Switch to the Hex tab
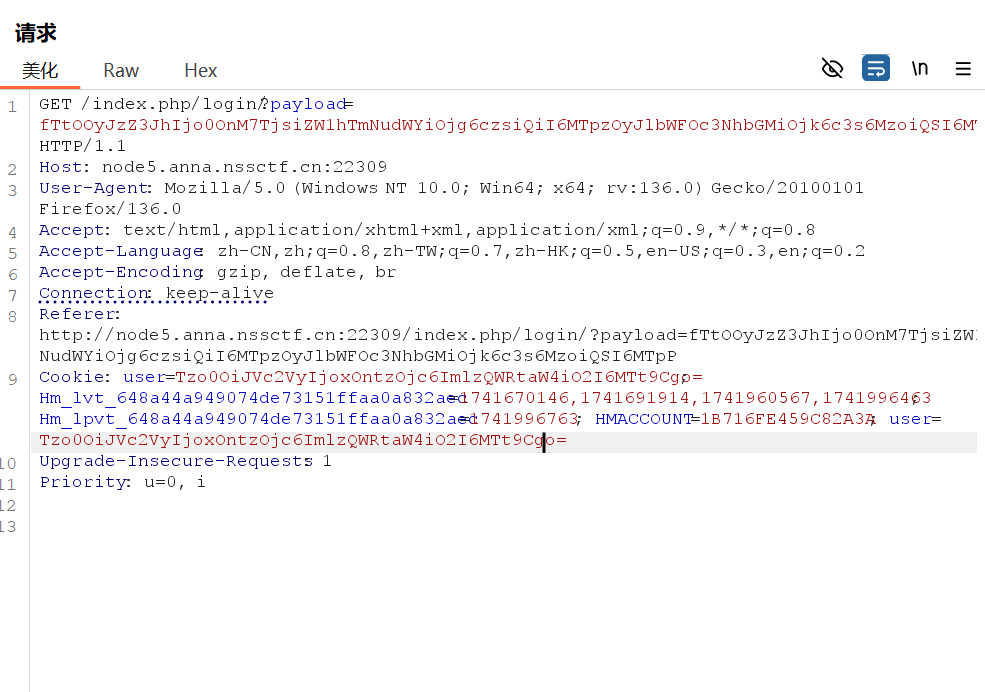The image size is (985, 692). tap(200, 70)
